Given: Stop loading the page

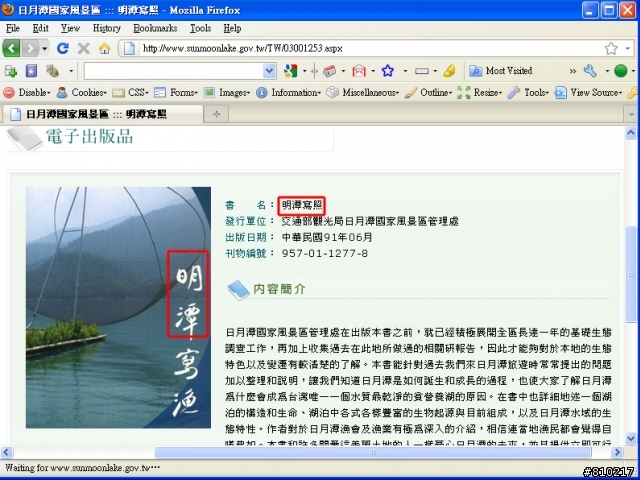Looking at the screenshot, I should pyautogui.click(x=84, y=49).
